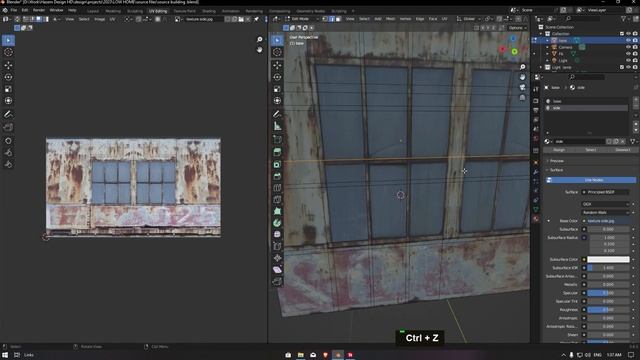The height and width of the screenshot is (360, 640).
Task: Toggle visibility eye for Light object
Action: click(x=628, y=60)
